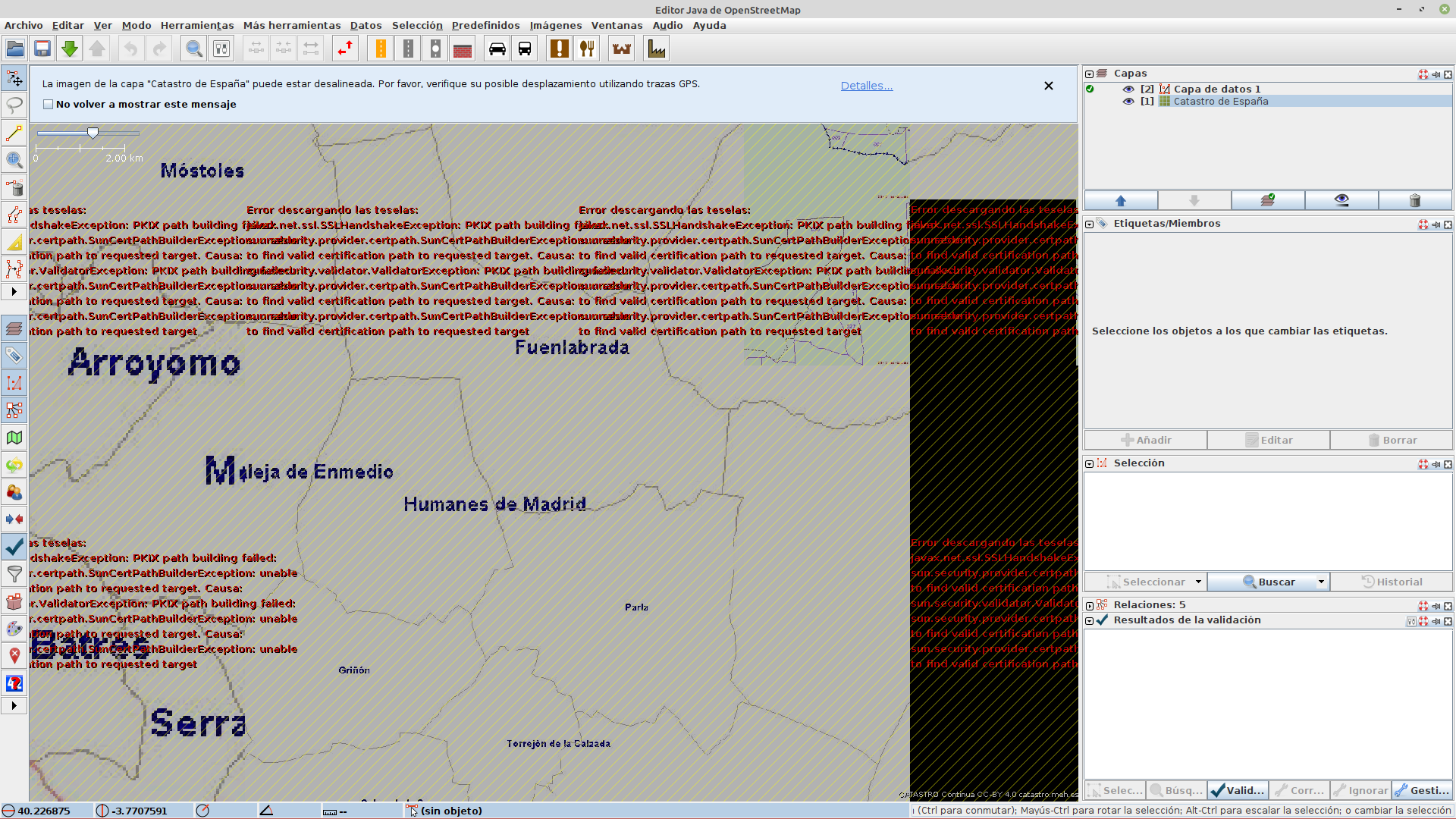Click the map zoom slider handle
This screenshot has height=819, width=1456.
(93, 133)
